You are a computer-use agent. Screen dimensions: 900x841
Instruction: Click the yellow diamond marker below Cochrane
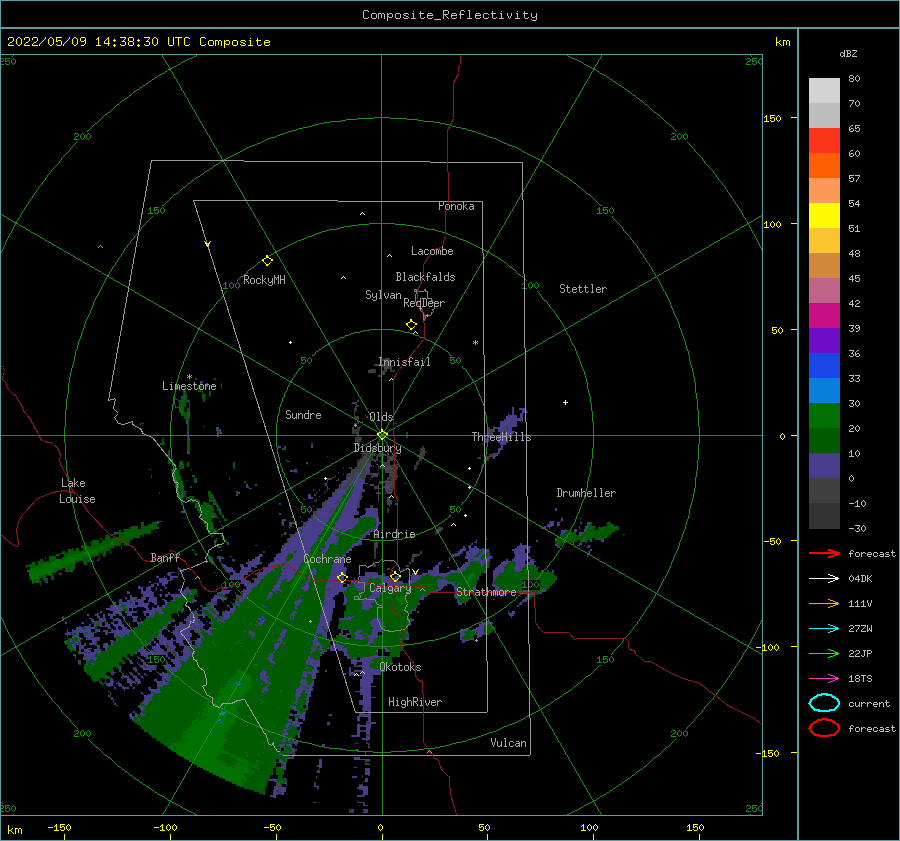342,577
